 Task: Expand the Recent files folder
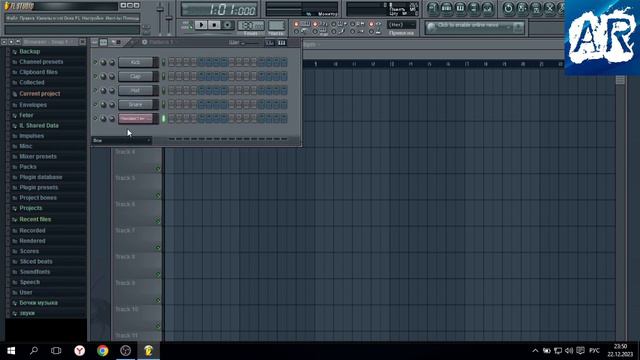click(x=35, y=219)
